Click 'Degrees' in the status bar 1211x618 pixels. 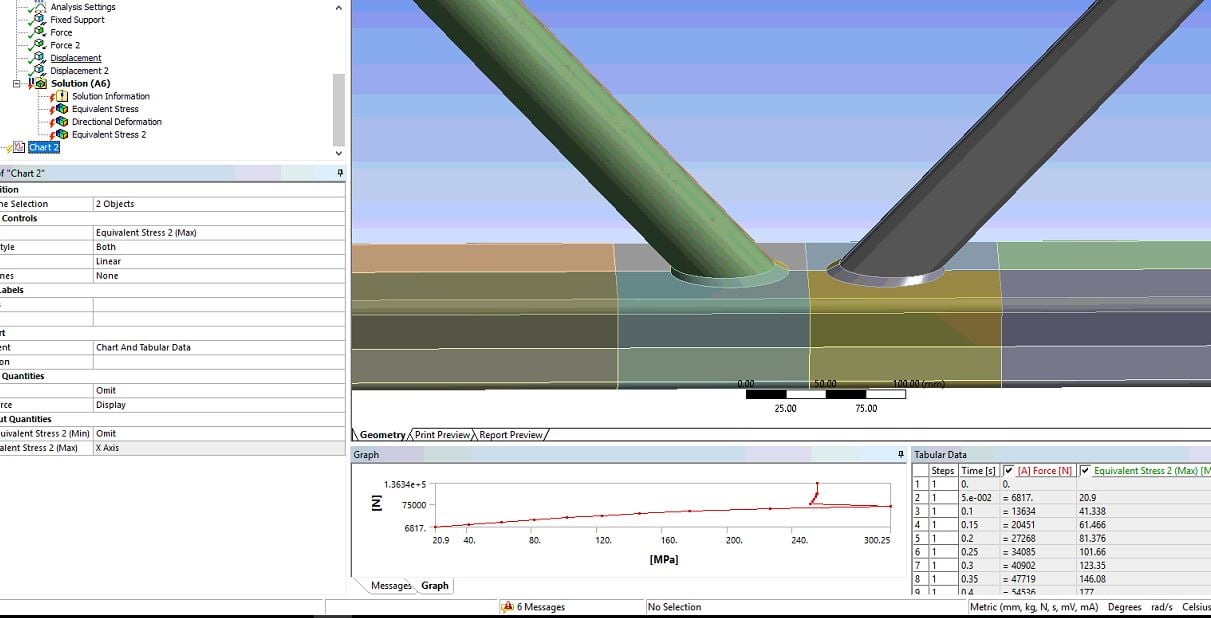(1124, 607)
